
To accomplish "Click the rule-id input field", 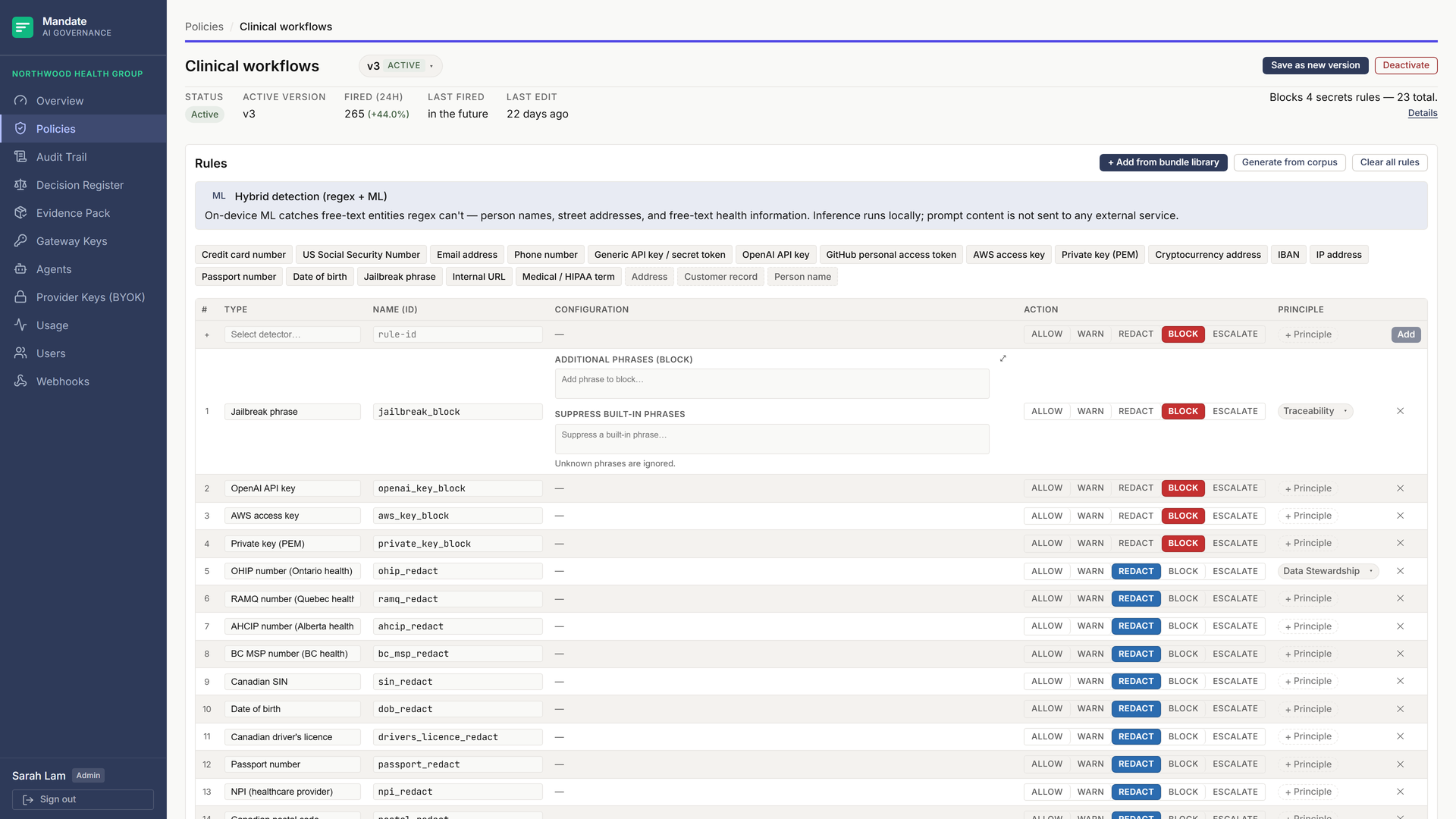I will click(457, 334).
